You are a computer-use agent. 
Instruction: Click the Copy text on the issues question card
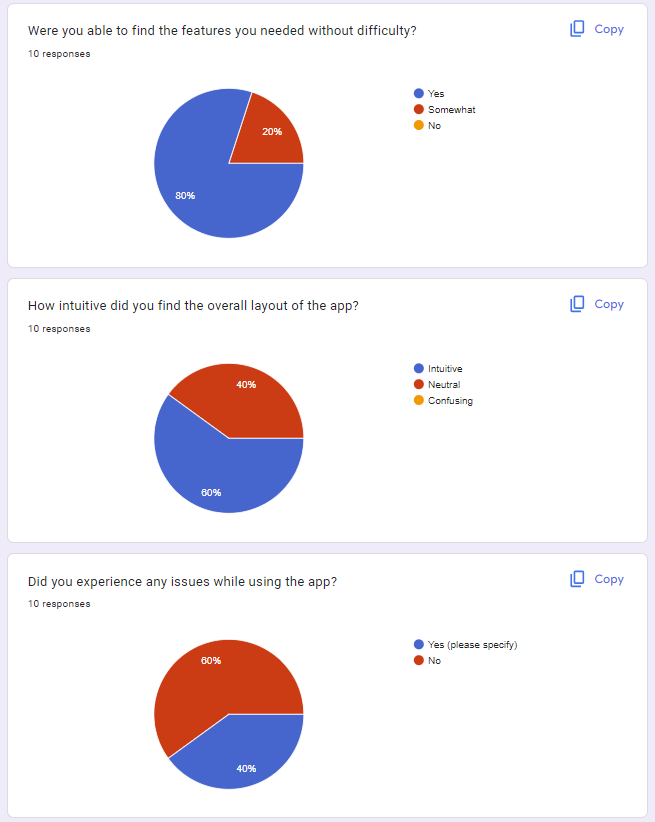point(609,579)
